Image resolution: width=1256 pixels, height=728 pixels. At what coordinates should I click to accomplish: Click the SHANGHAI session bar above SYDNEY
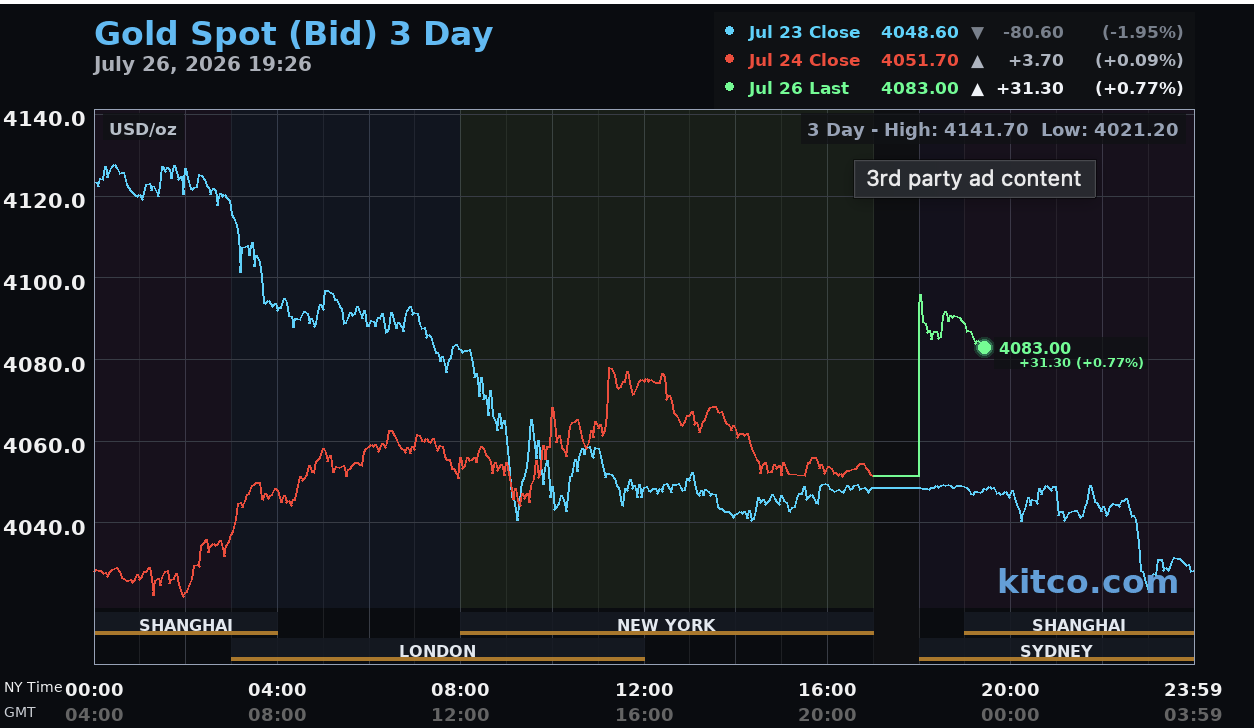pos(1079,625)
